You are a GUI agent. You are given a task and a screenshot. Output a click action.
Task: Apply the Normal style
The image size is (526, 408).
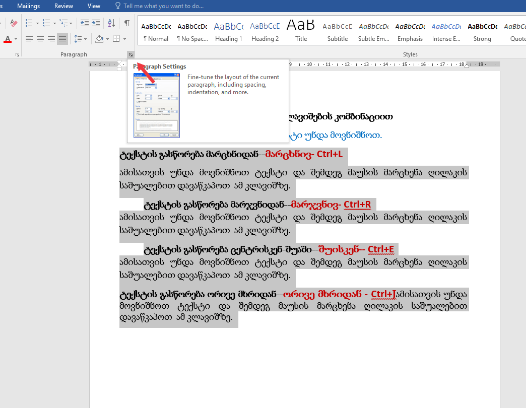156,32
